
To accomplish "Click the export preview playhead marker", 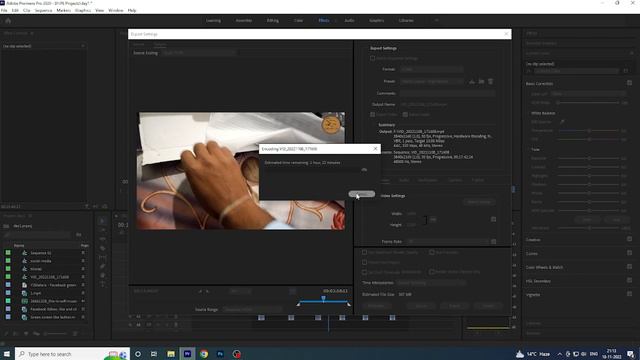I will point(324,299).
